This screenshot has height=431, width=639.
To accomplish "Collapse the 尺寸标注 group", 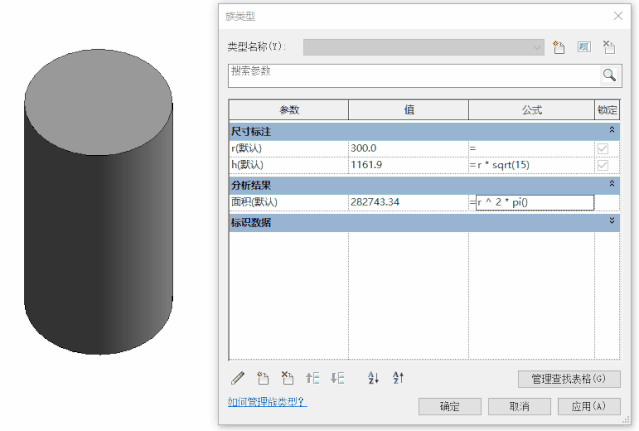I will point(612,130).
